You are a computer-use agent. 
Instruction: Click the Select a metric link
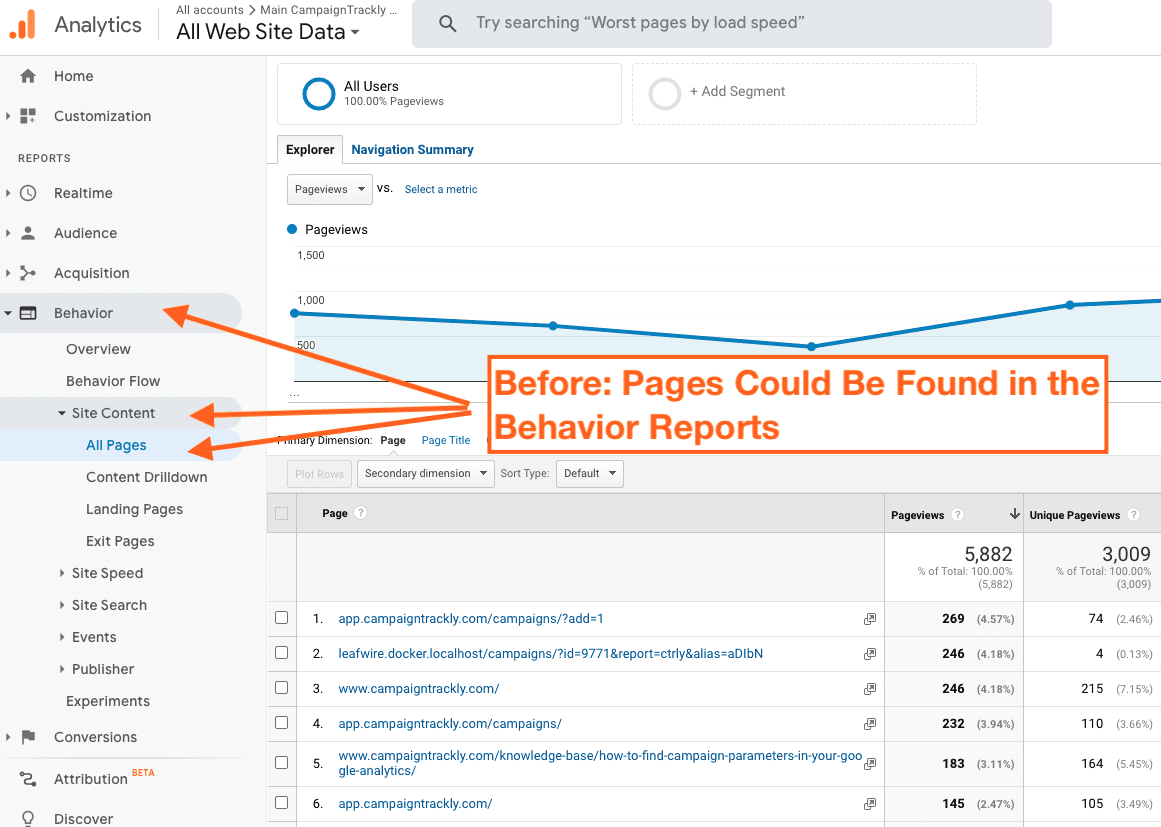[441, 190]
